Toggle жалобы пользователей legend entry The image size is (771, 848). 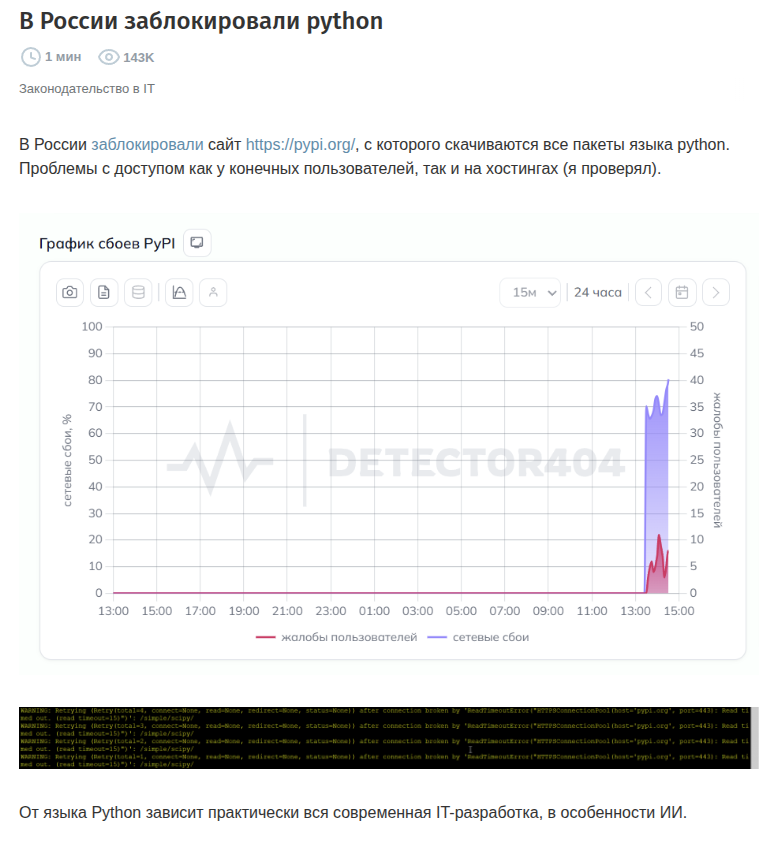click(x=336, y=638)
